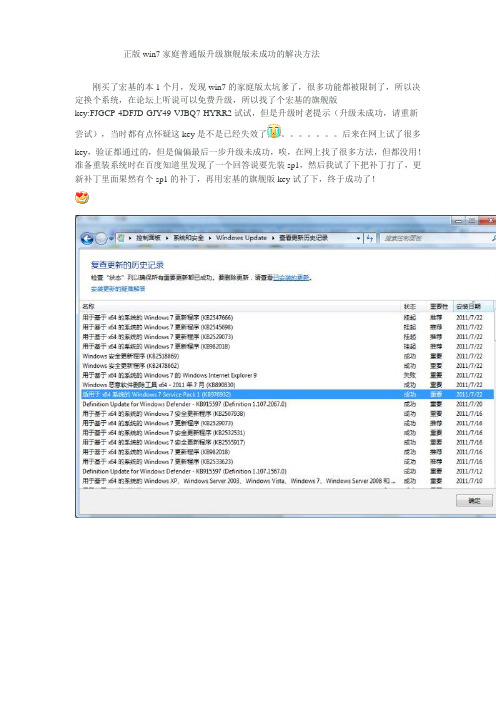Click the document title about win7 升级旗舰版
The width and height of the screenshot is (496, 702).
[222, 54]
